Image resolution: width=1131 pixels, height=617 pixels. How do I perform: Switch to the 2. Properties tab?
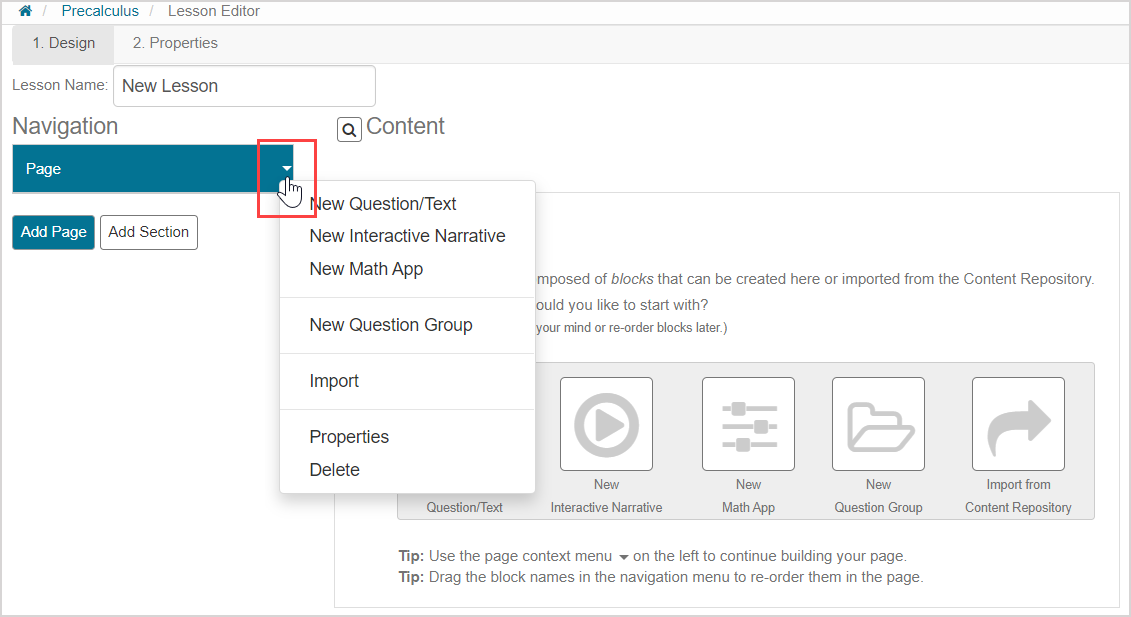175,43
